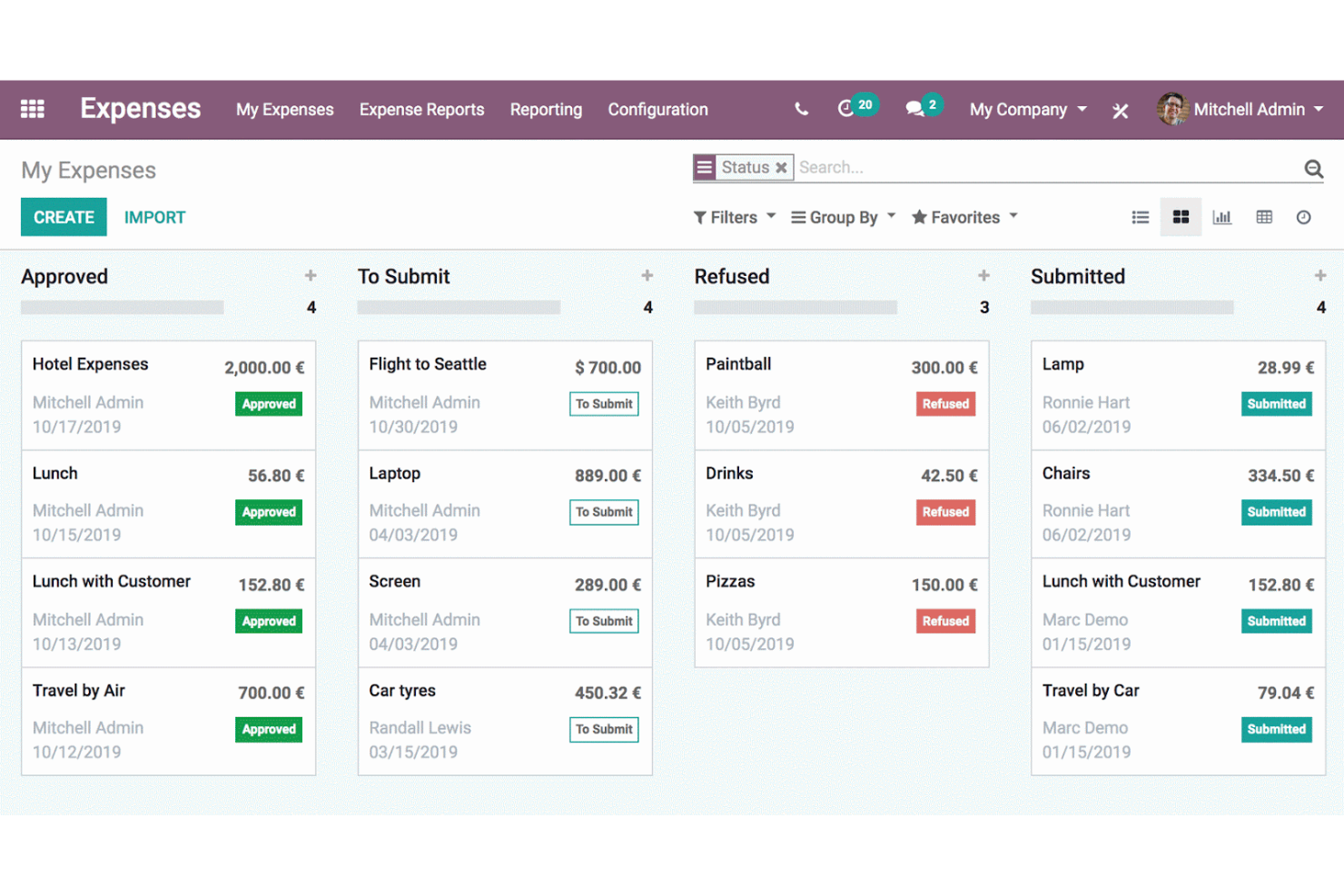Open the Filters dropdown

point(733,217)
